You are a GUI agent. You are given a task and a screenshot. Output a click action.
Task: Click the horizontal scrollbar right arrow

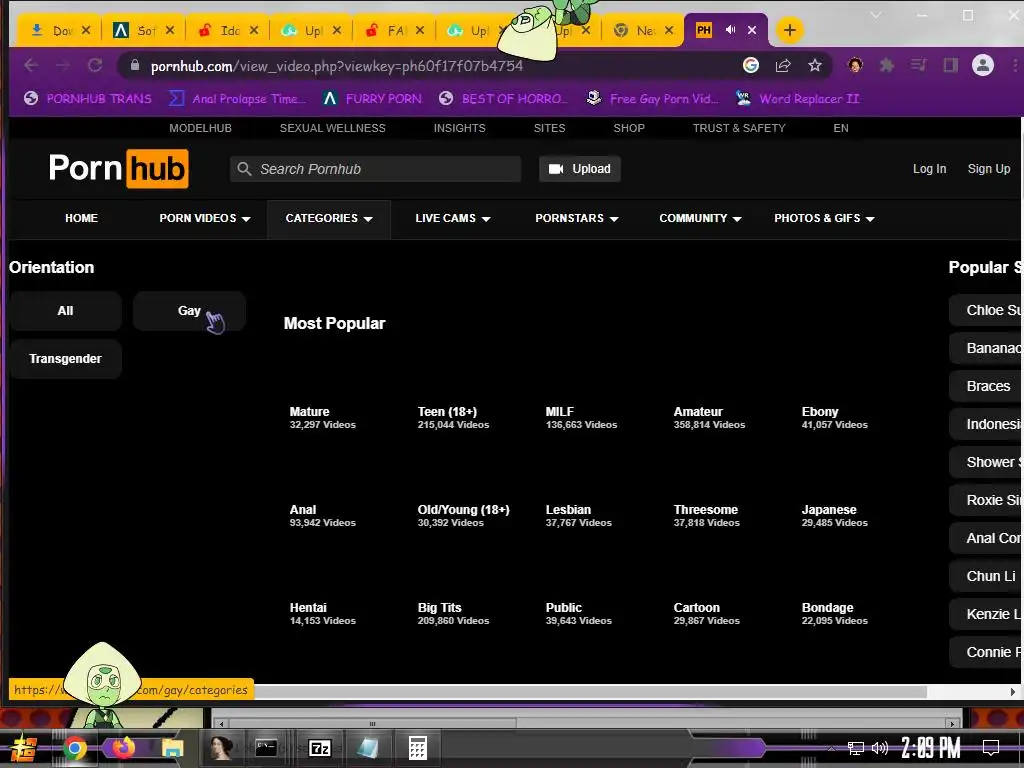(x=1013, y=692)
